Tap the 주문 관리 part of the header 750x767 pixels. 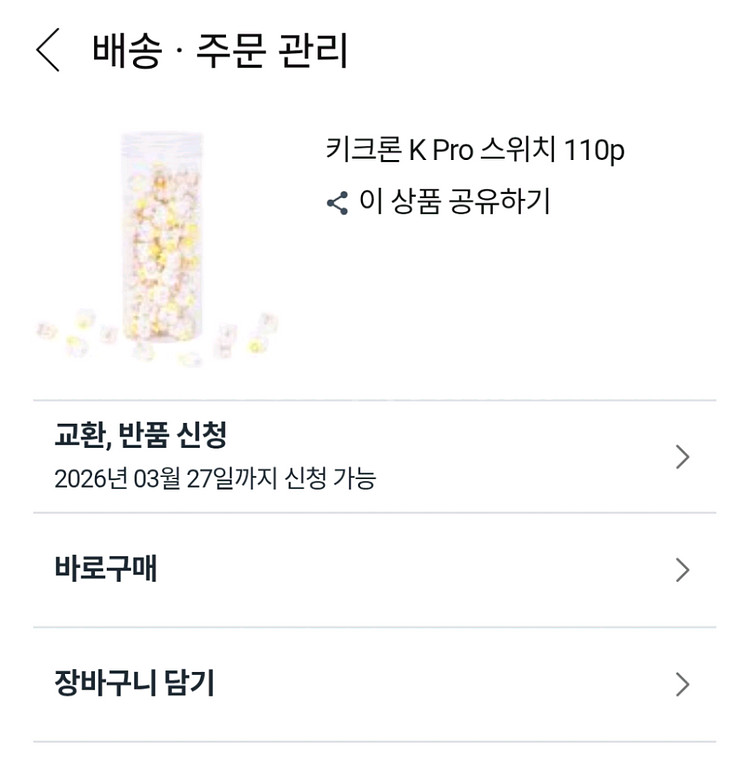(x=270, y=51)
